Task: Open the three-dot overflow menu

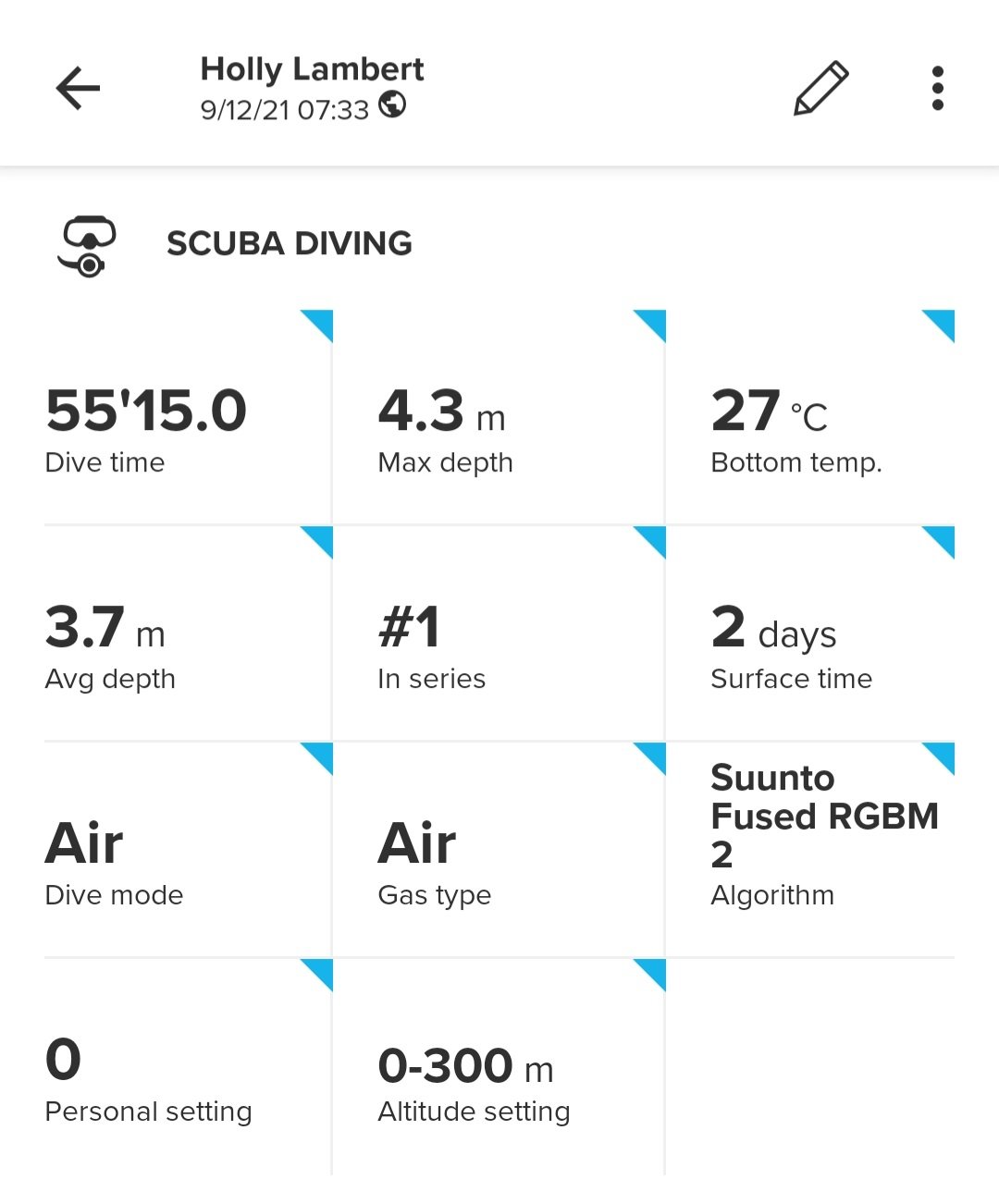Action: (937, 89)
